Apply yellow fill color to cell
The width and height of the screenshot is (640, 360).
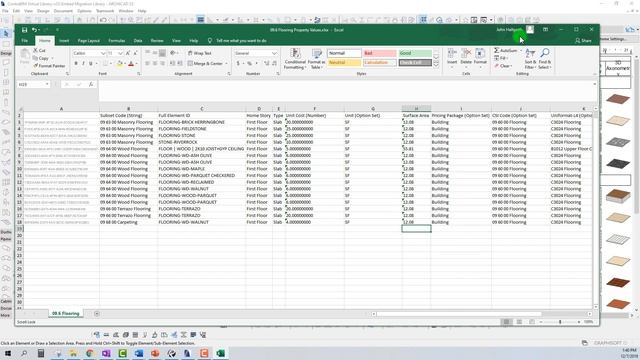(120, 64)
